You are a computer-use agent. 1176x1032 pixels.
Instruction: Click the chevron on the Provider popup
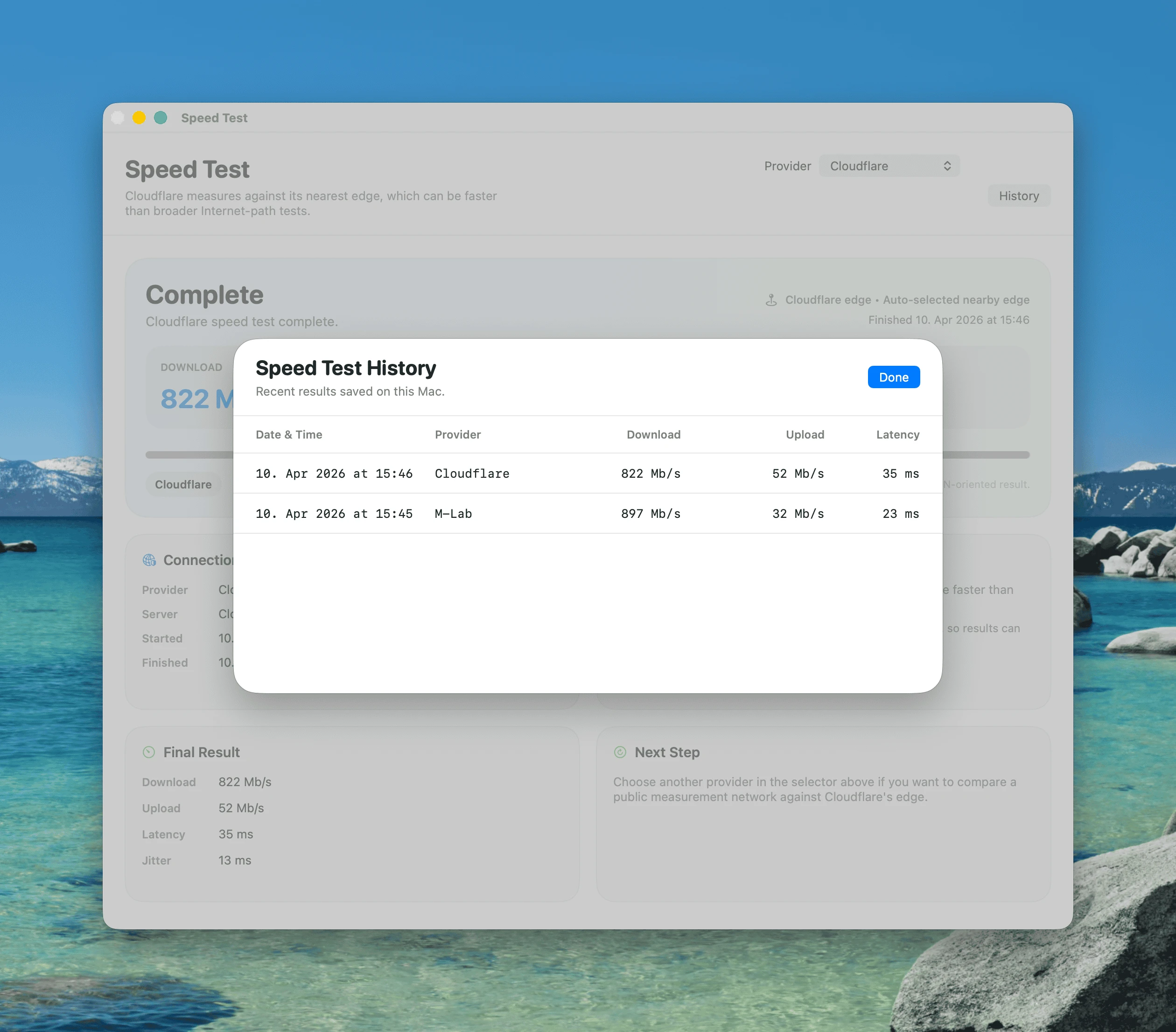[x=948, y=166]
